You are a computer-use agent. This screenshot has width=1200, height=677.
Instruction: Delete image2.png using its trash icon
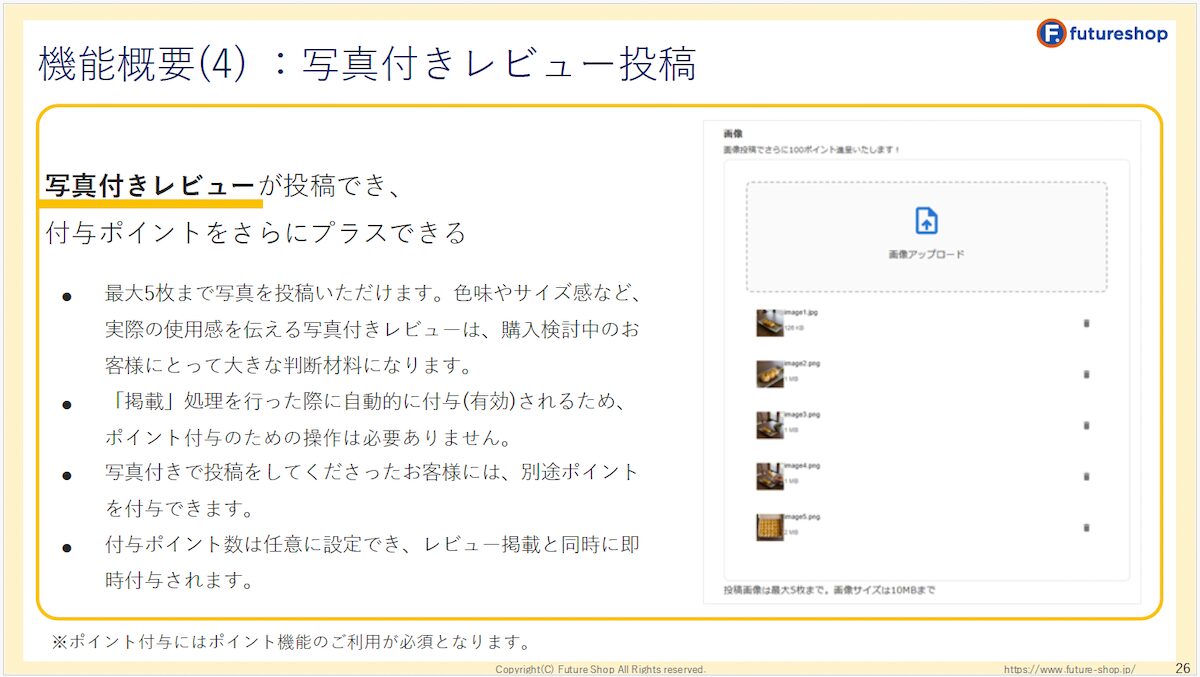(1084, 374)
